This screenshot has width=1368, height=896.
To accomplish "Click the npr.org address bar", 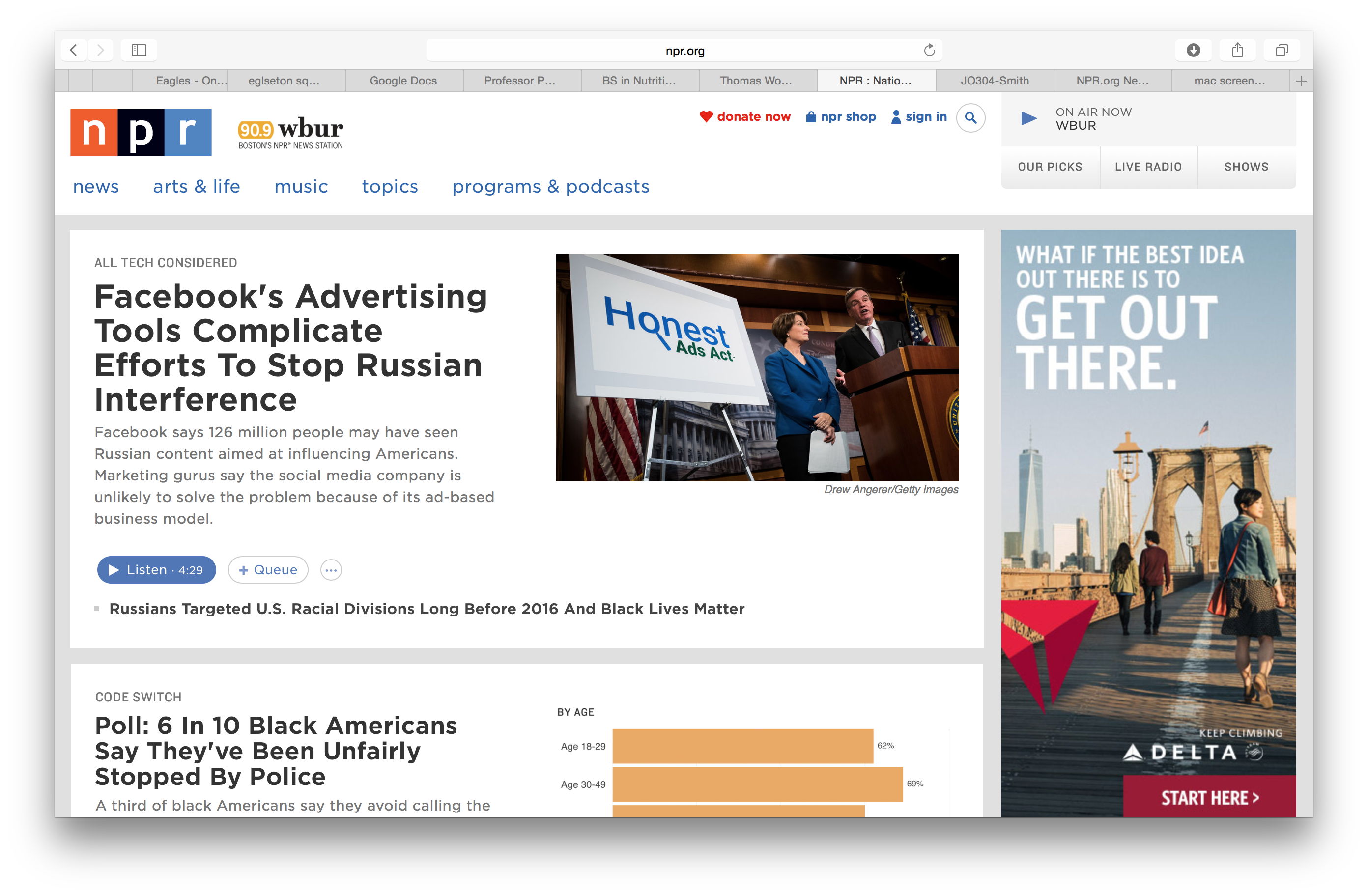I will 684,51.
